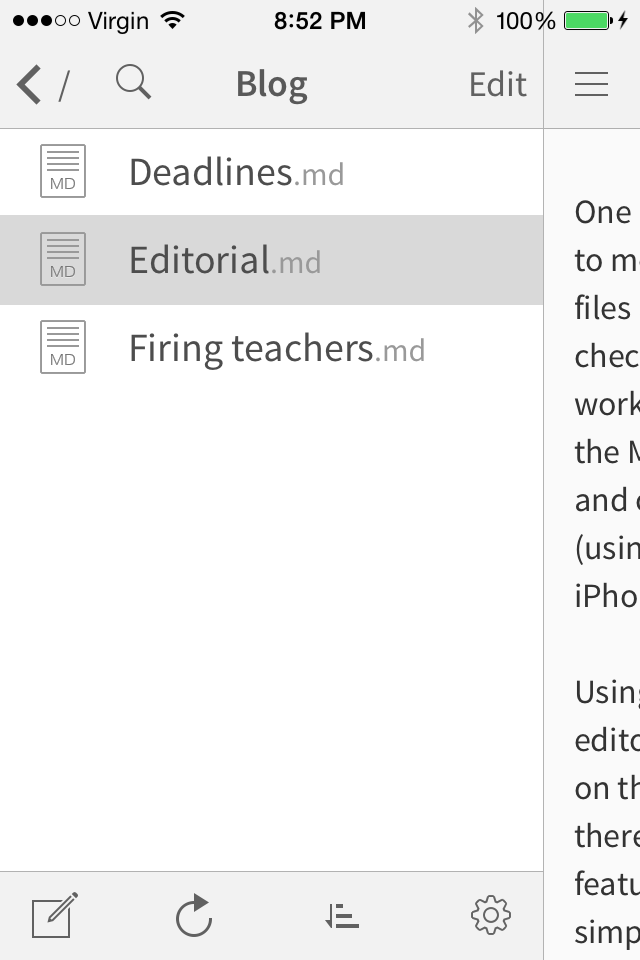Tap the back chevron arrow
This screenshot has height=960, width=640.
coord(29,85)
